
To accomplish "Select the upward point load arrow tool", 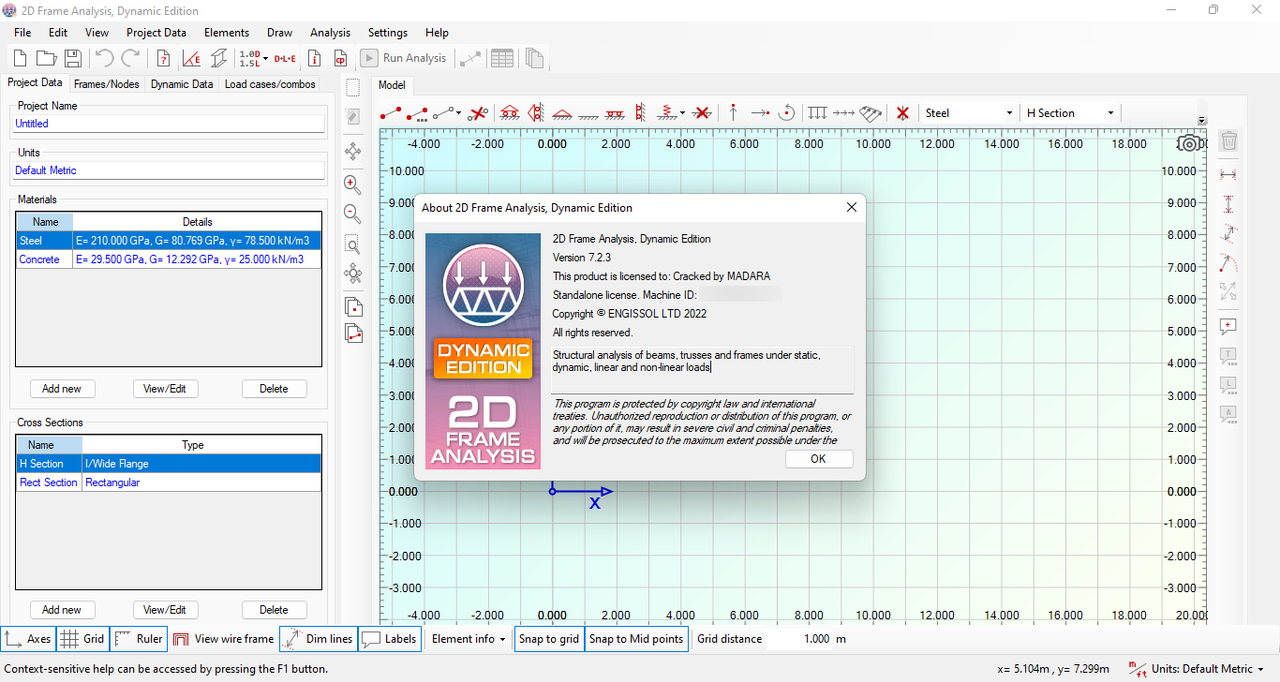I will pos(733,113).
